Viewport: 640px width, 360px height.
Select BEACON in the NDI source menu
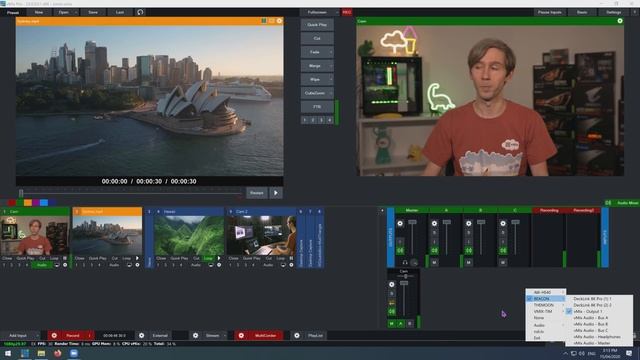[x=546, y=299]
